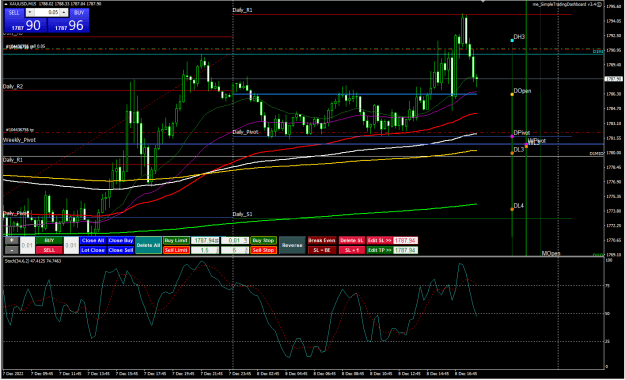Buy at the 1787 96 ask price
The width and height of the screenshot is (625, 380).
click(x=69, y=26)
